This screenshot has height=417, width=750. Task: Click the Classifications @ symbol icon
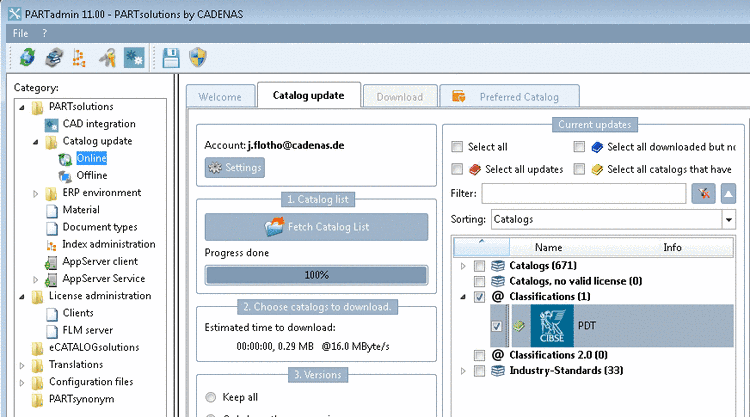pos(498,296)
